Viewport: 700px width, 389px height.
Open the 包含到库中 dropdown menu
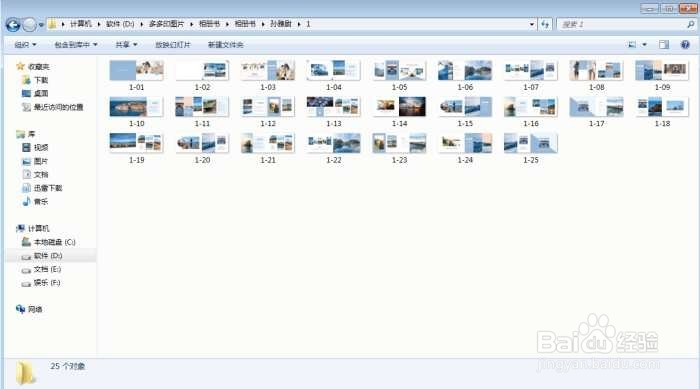coord(75,45)
